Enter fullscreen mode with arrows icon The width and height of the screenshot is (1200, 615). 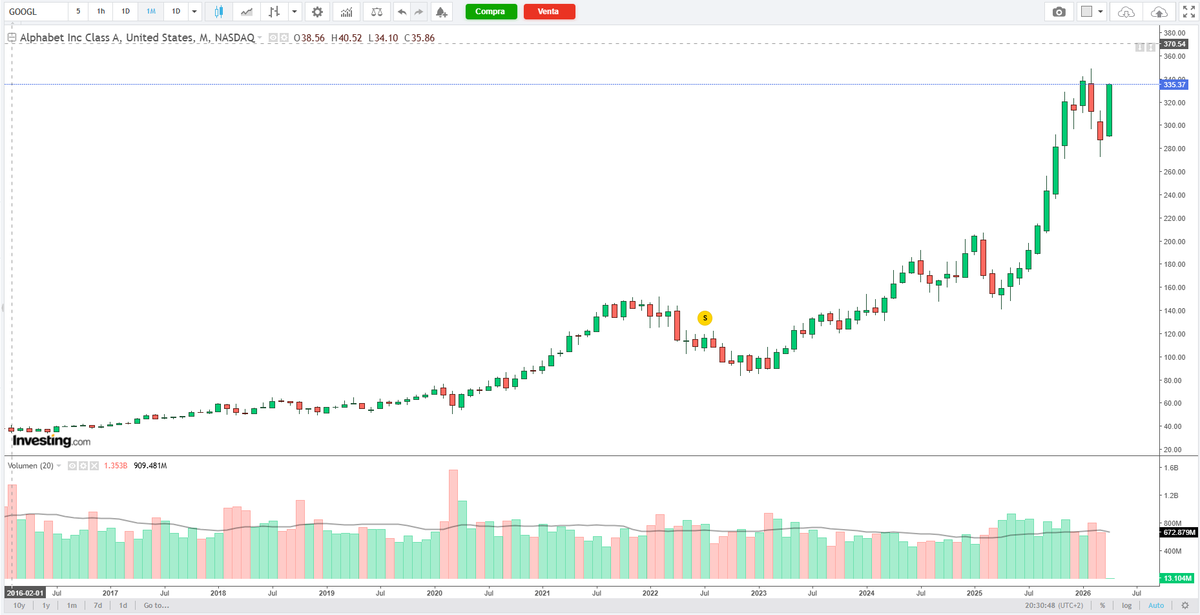click(x=1187, y=12)
